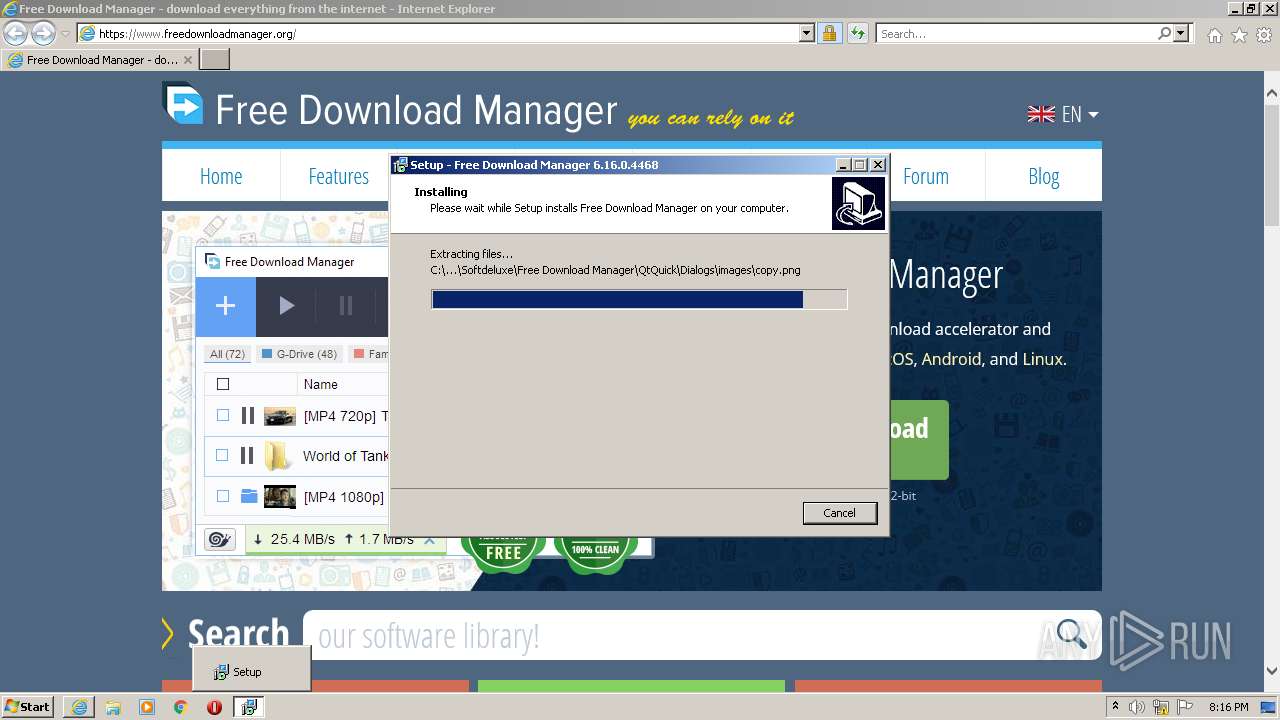Cancel the Free Download Manager setup
The width and height of the screenshot is (1280, 720).
pos(839,513)
